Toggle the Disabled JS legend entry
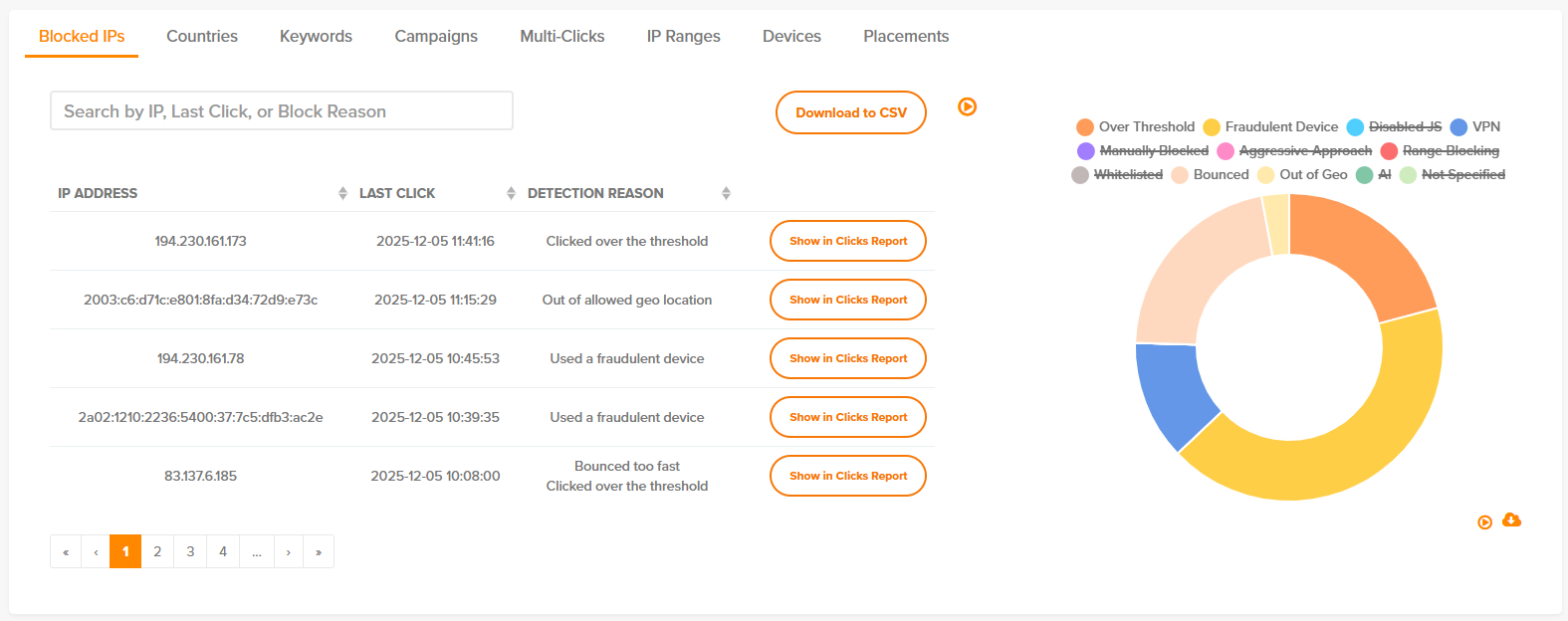Image resolution: width=1568 pixels, height=621 pixels. click(x=1394, y=126)
